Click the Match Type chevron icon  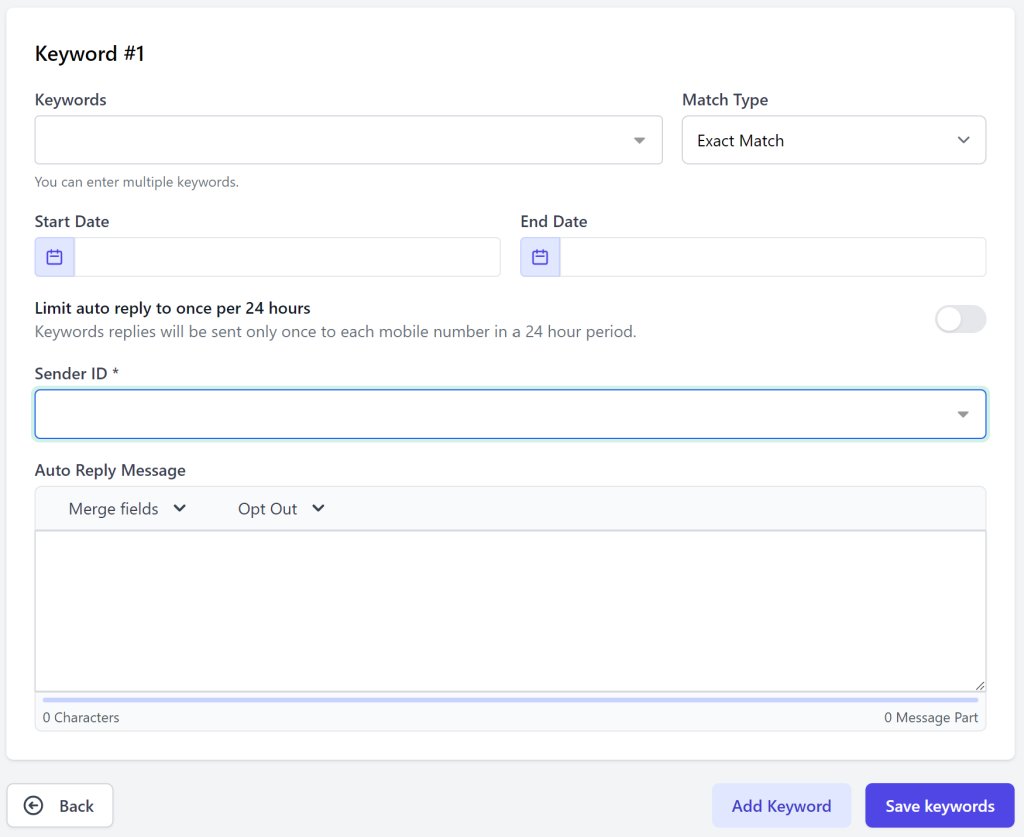tap(963, 140)
